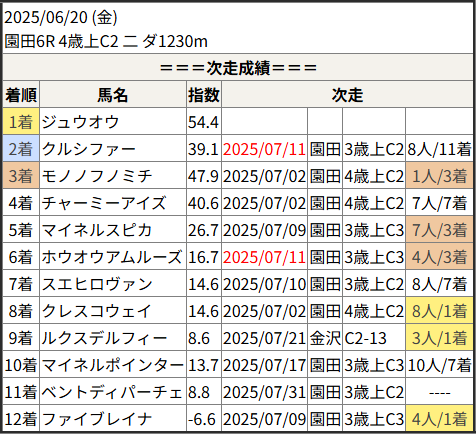Click the blue 2着 finishing position cell
The image size is (476, 434).
point(21,149)
